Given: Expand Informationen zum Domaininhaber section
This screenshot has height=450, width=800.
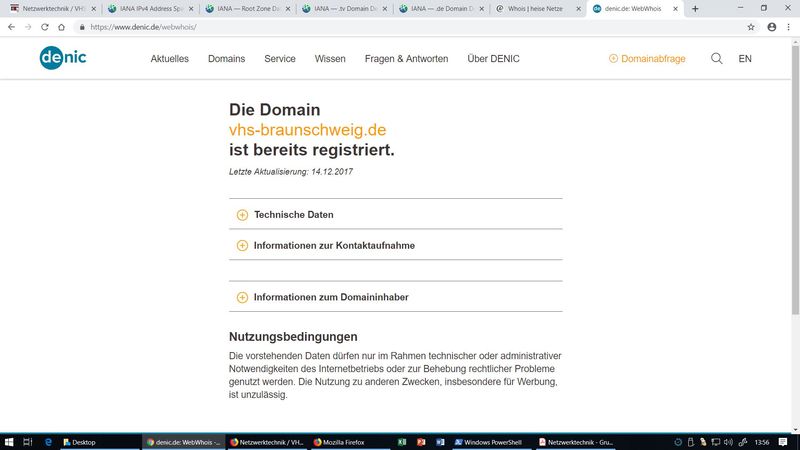Looking at the screenshot, I should point(395,297).
